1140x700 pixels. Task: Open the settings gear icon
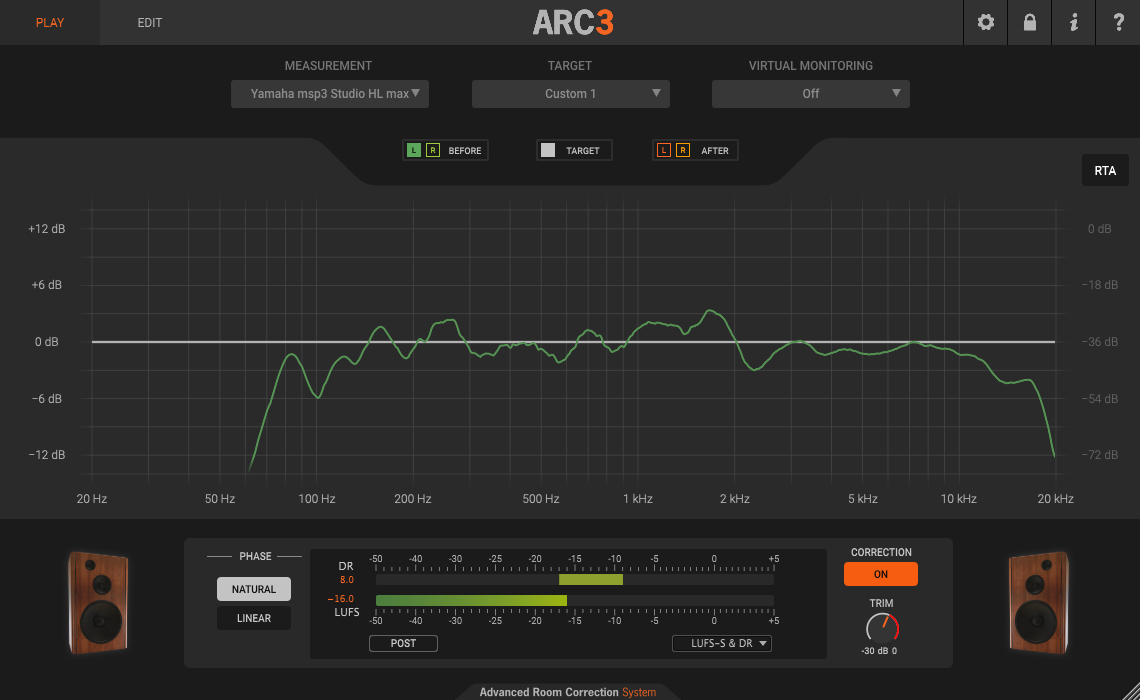(985, 22)
